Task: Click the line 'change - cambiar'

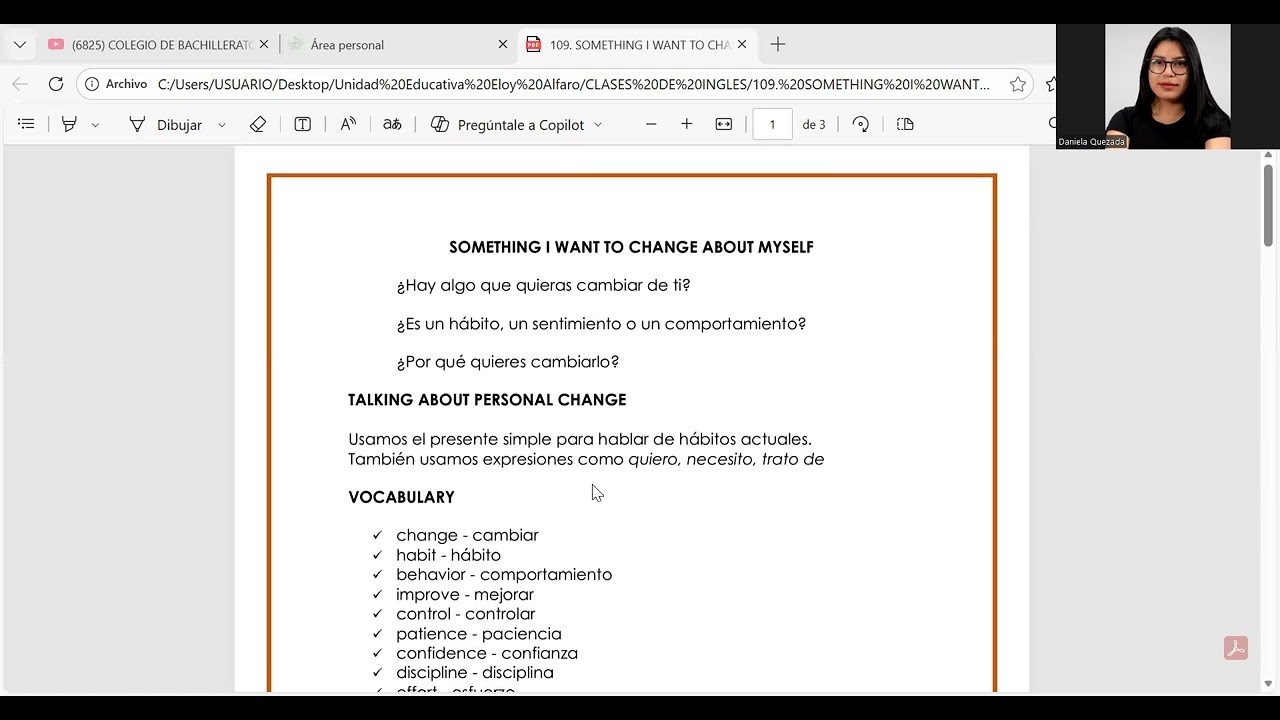Action: [467, 535]
